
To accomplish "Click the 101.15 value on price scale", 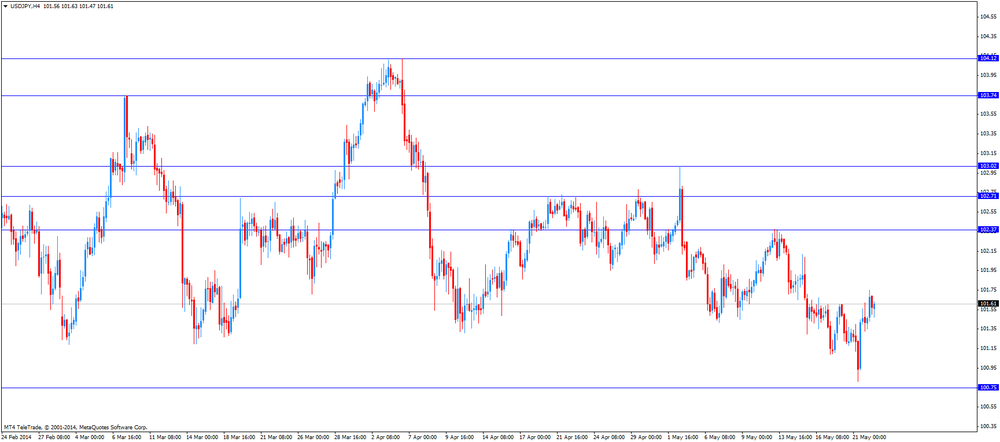I will pos(989,348).
